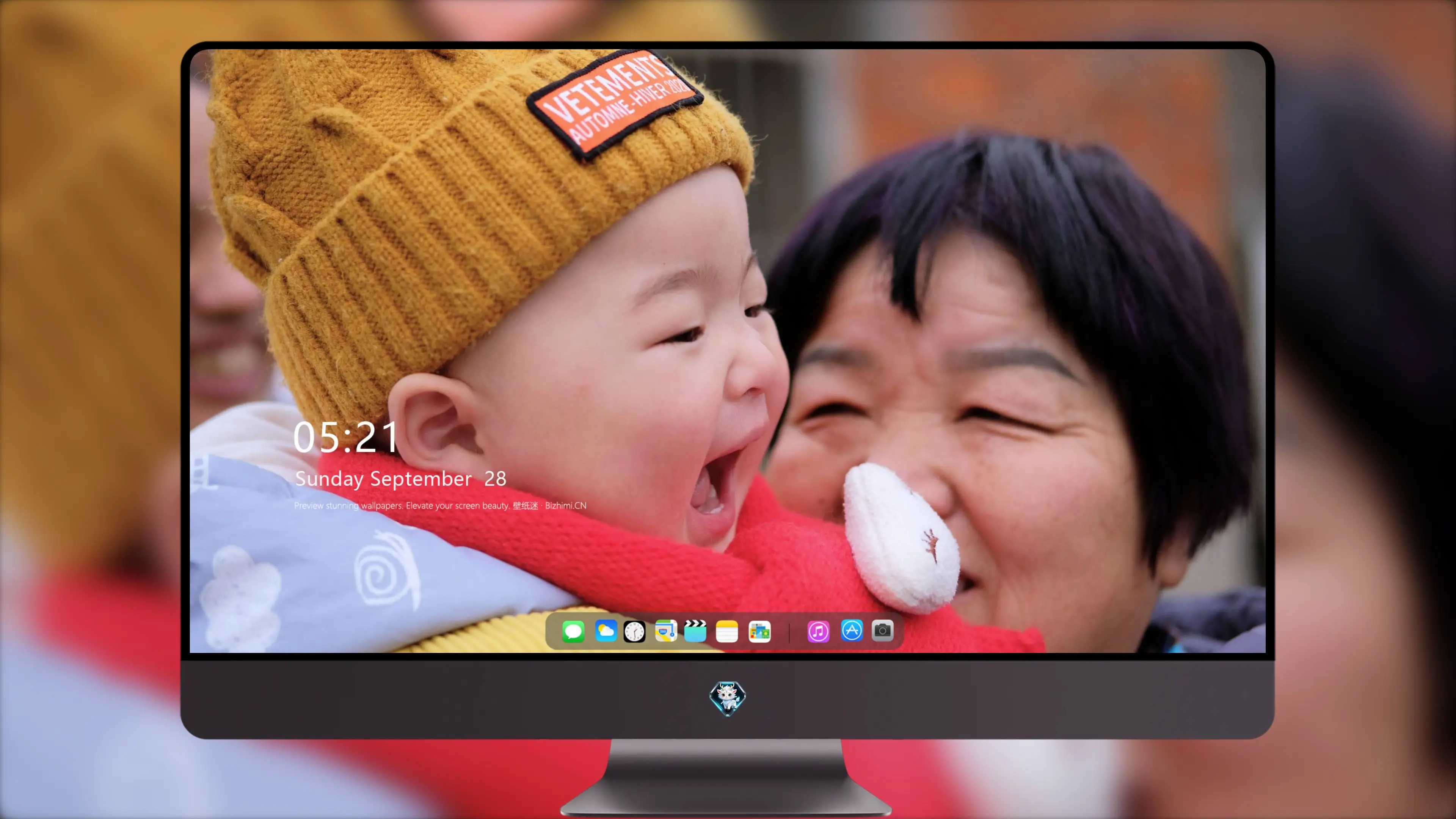
Task: Click the 05:21 clock display
Action: coord(346,437)
